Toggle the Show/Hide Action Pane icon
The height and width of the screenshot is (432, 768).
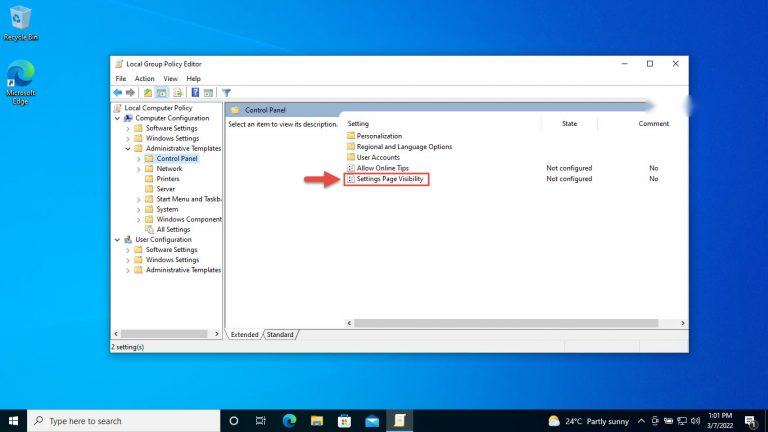point(209,93)
